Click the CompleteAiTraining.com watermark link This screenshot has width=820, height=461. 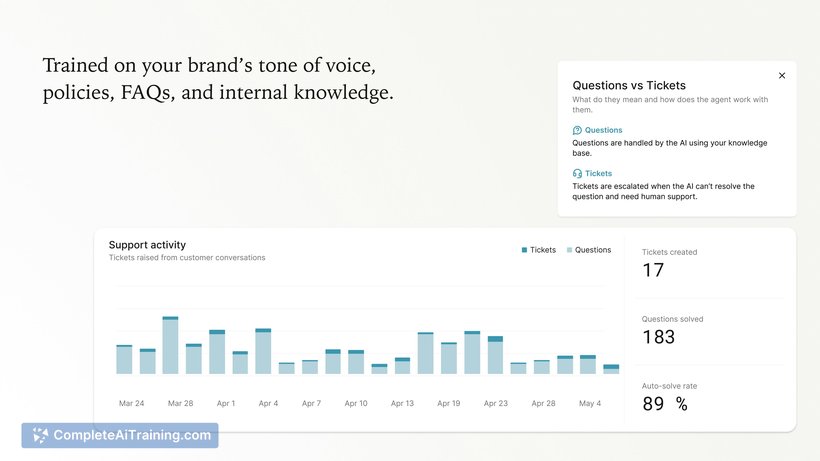tap(132, 435)
